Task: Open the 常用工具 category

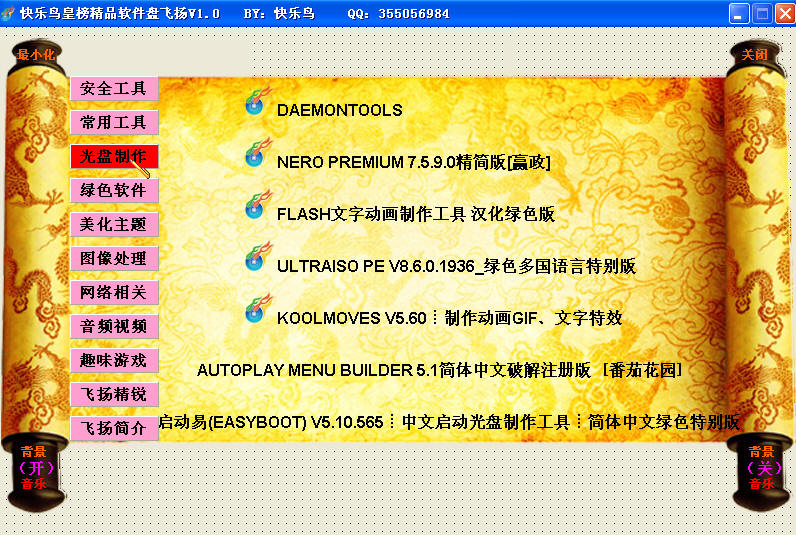Action: coord(114,122)
